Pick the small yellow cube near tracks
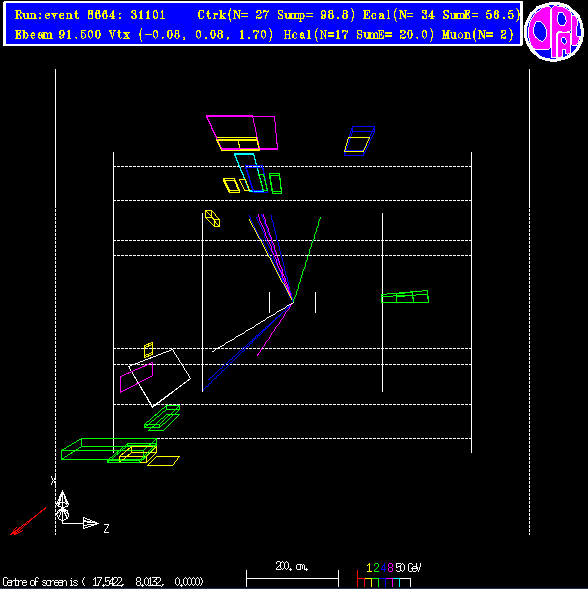 click(x=212, y=218)
